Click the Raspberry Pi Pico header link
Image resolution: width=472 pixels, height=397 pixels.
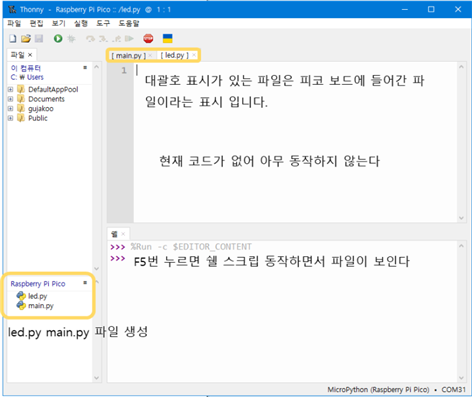[38, 284]
